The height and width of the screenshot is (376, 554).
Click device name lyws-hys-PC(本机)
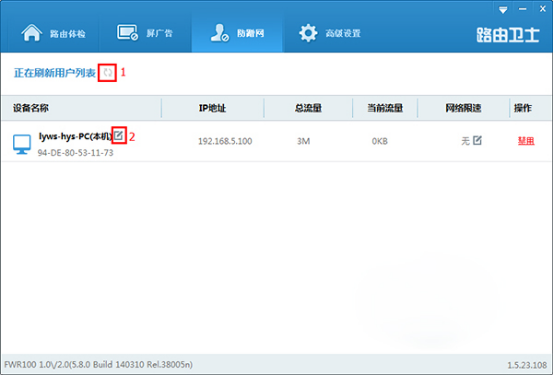(x=76, y=136)
